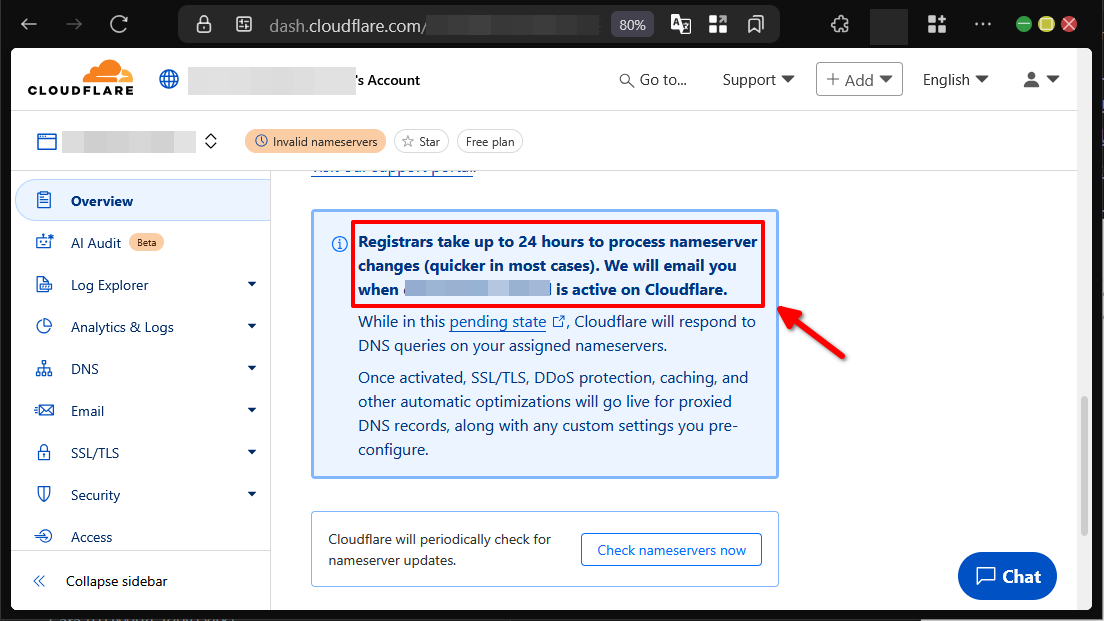Screen dimensions: 1104x621
Task: Open Access in the sidebar
Action: [x=92, y=537]
